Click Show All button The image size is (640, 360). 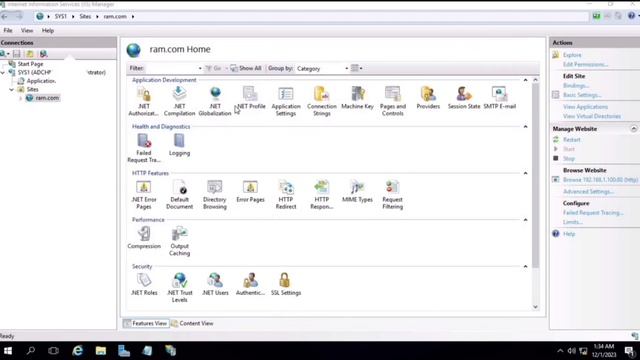pyautogui.click(x=246, y=68)
